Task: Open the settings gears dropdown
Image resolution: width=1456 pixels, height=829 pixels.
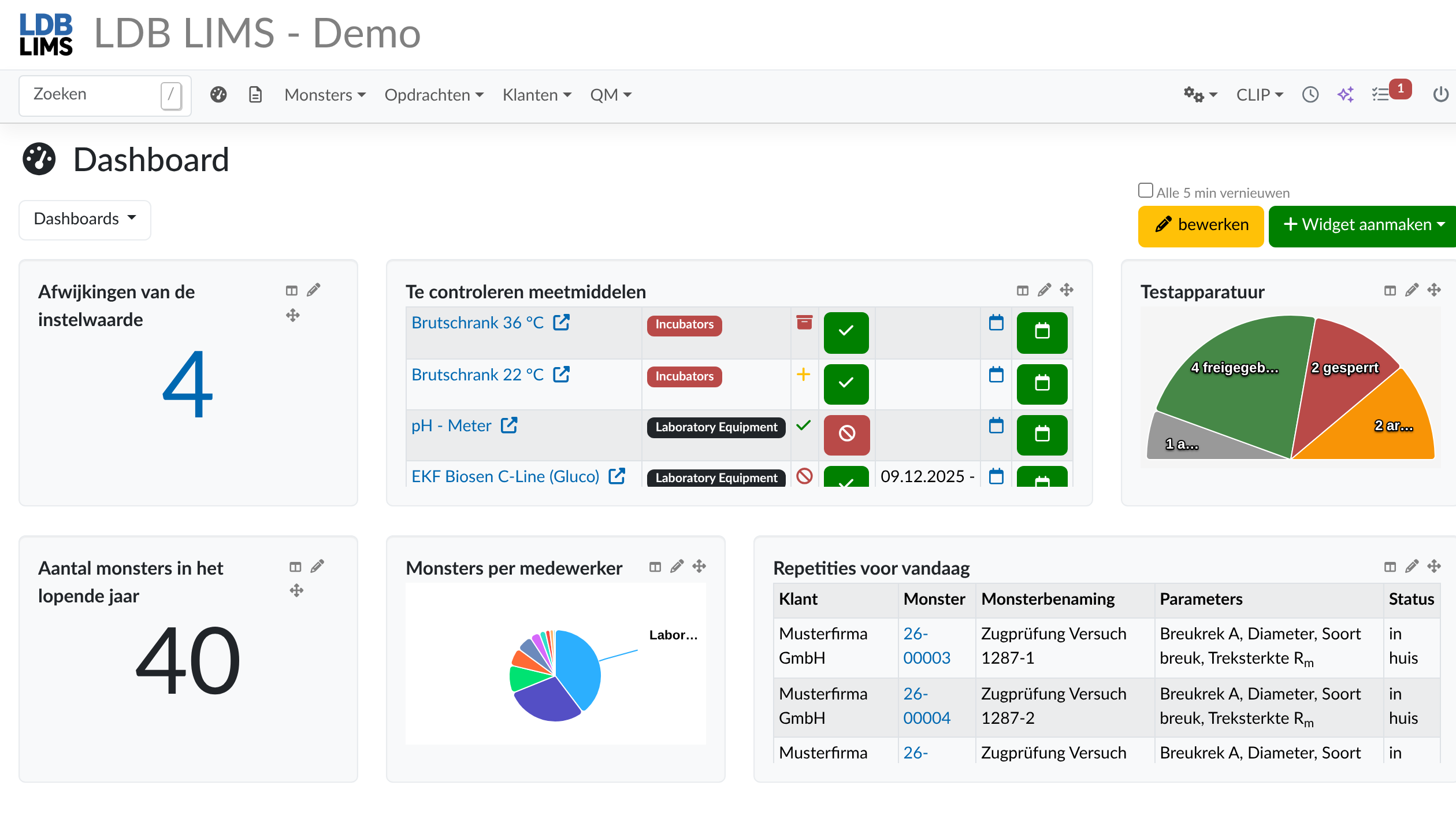Action: click(x=1200, y=95)
